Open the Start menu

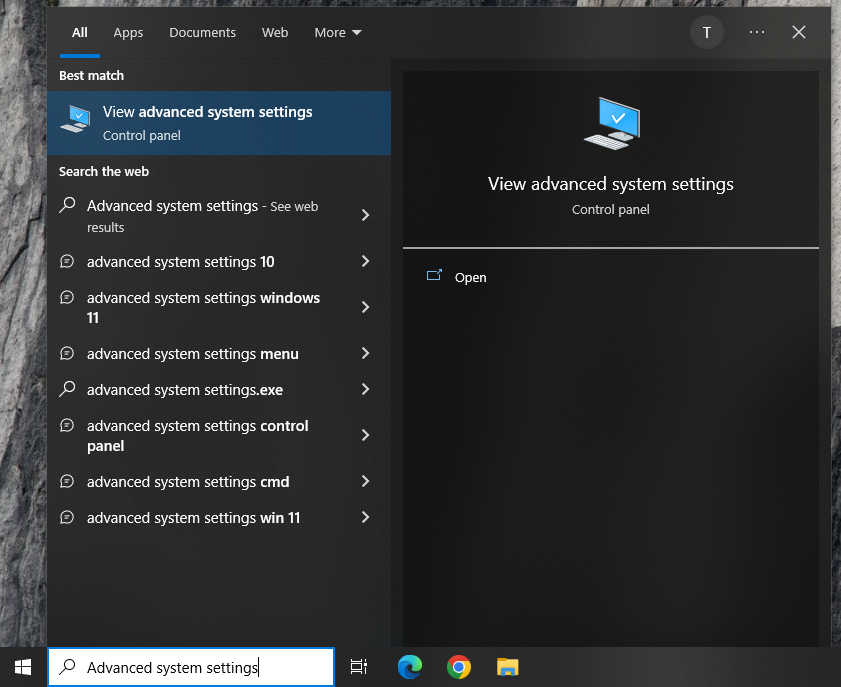(21, 666)
